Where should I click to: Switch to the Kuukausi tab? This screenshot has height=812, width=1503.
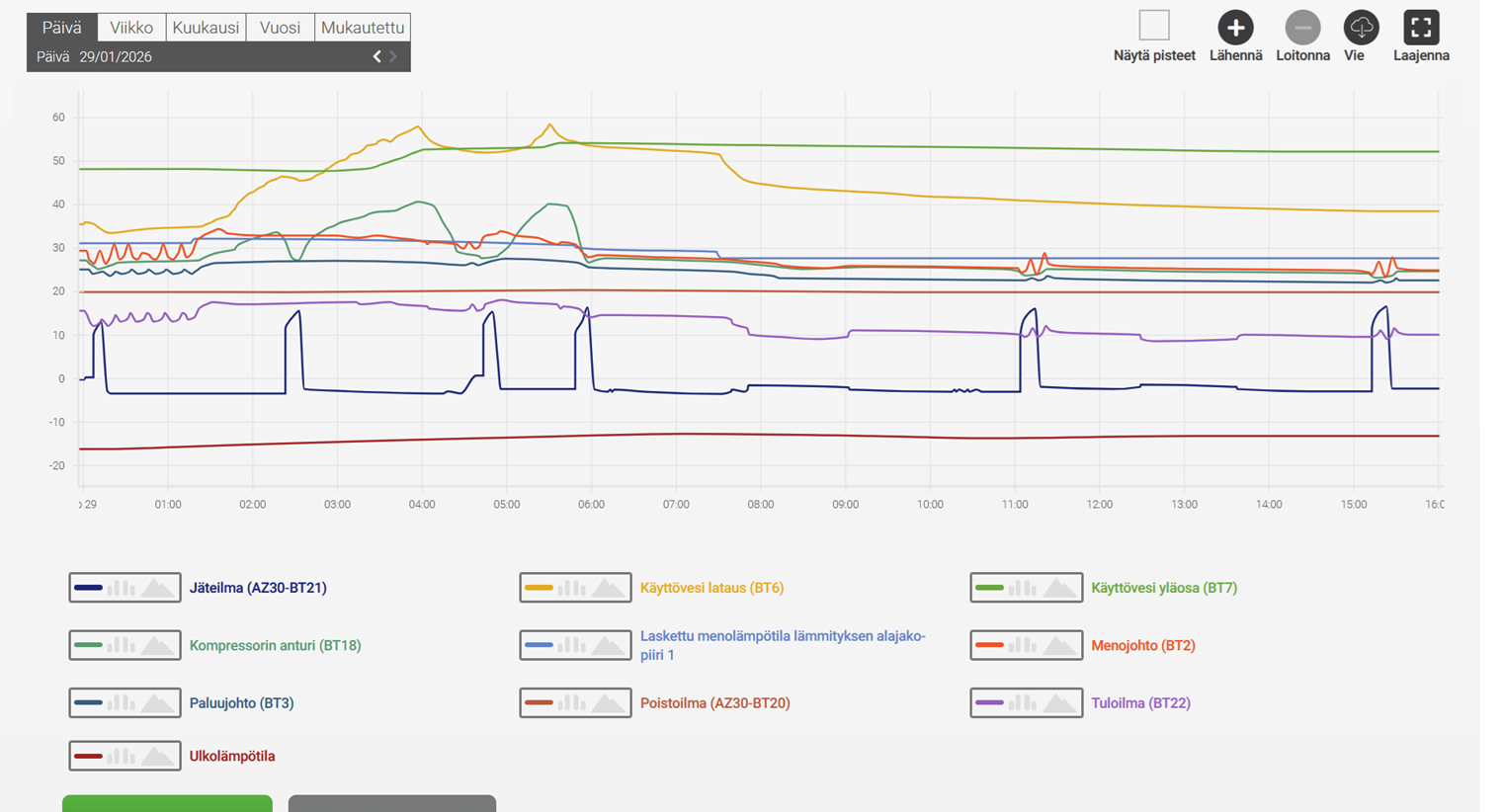click(206, 28)
